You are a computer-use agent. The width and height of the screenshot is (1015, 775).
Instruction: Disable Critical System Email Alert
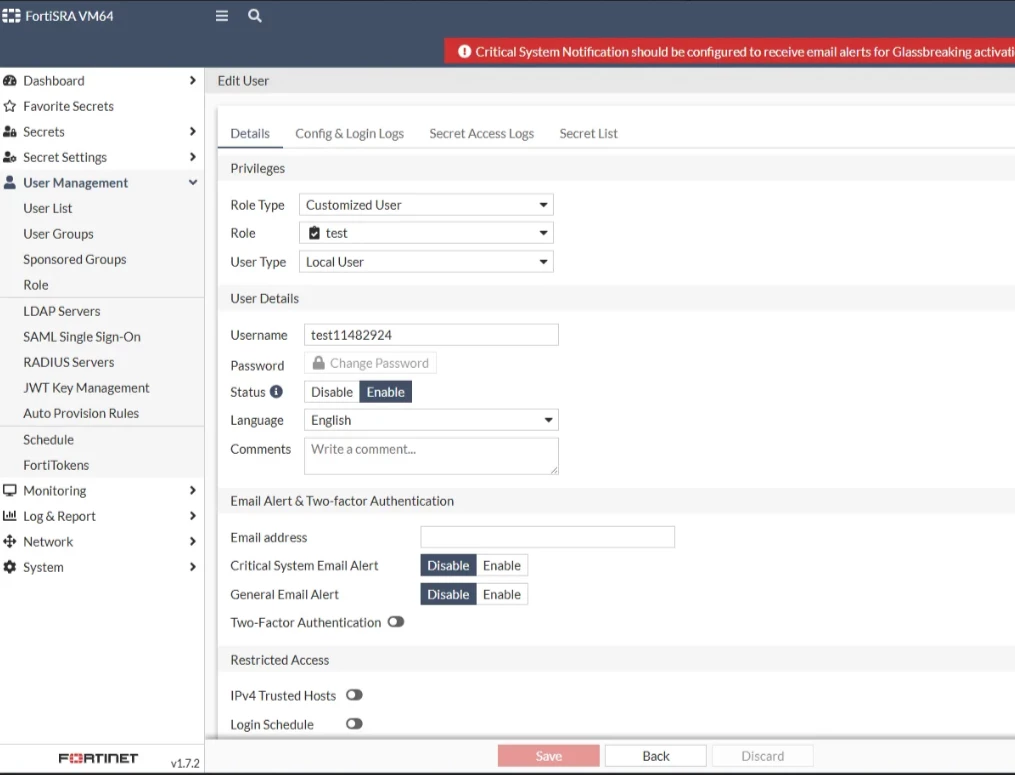coord(448,565)
